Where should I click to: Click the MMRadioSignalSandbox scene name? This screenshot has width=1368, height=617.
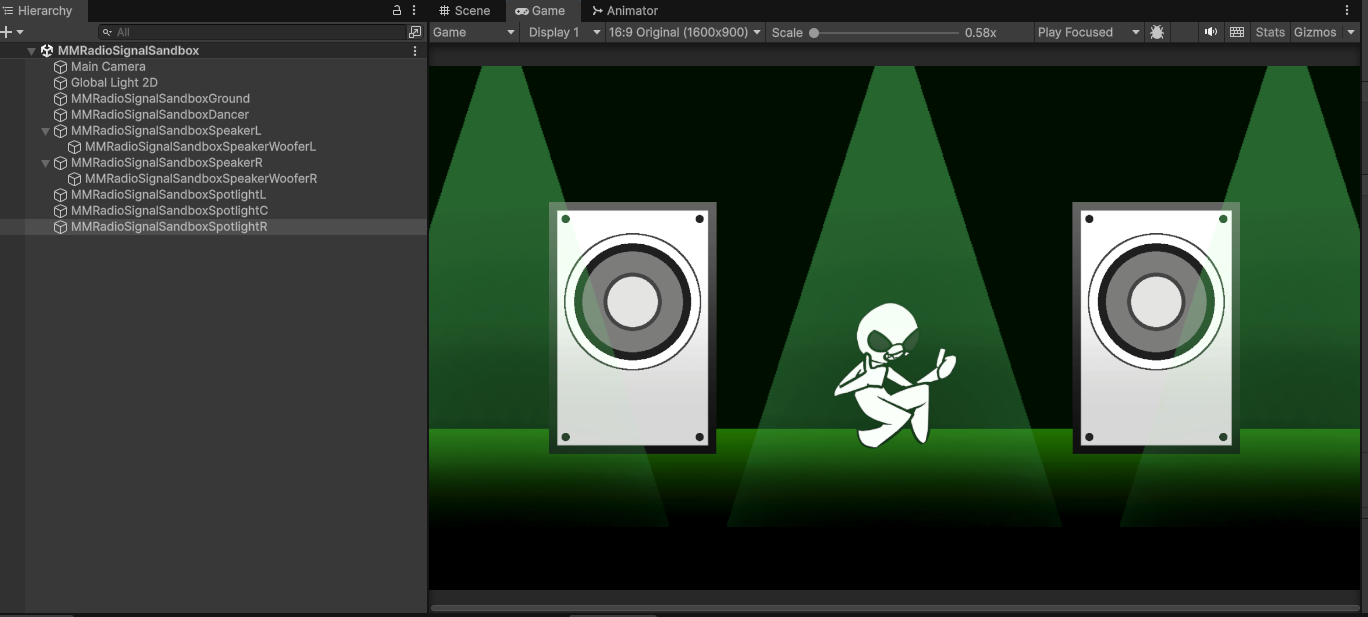[x=128, y=50]
